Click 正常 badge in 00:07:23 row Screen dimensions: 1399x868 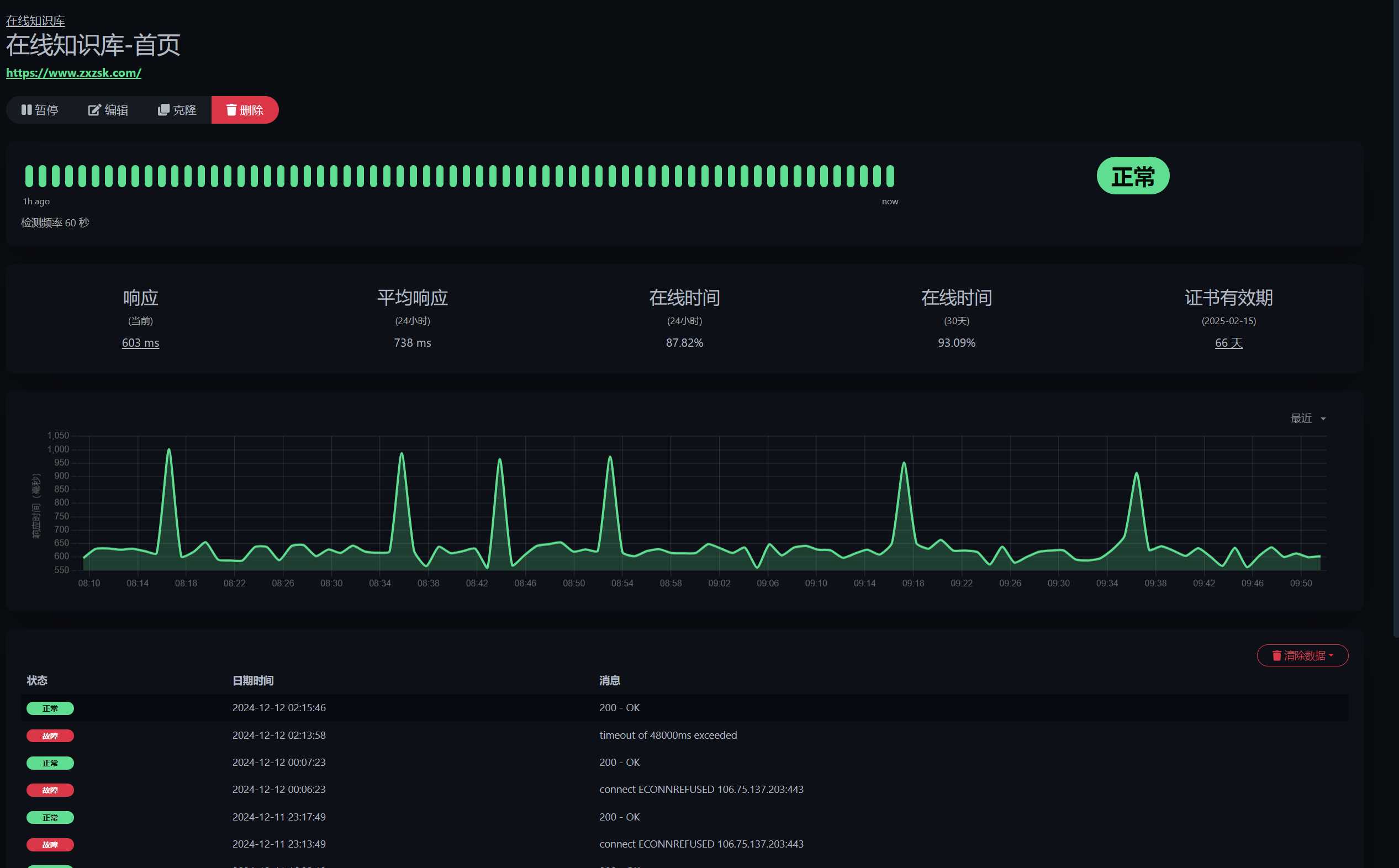pos(50,763)
